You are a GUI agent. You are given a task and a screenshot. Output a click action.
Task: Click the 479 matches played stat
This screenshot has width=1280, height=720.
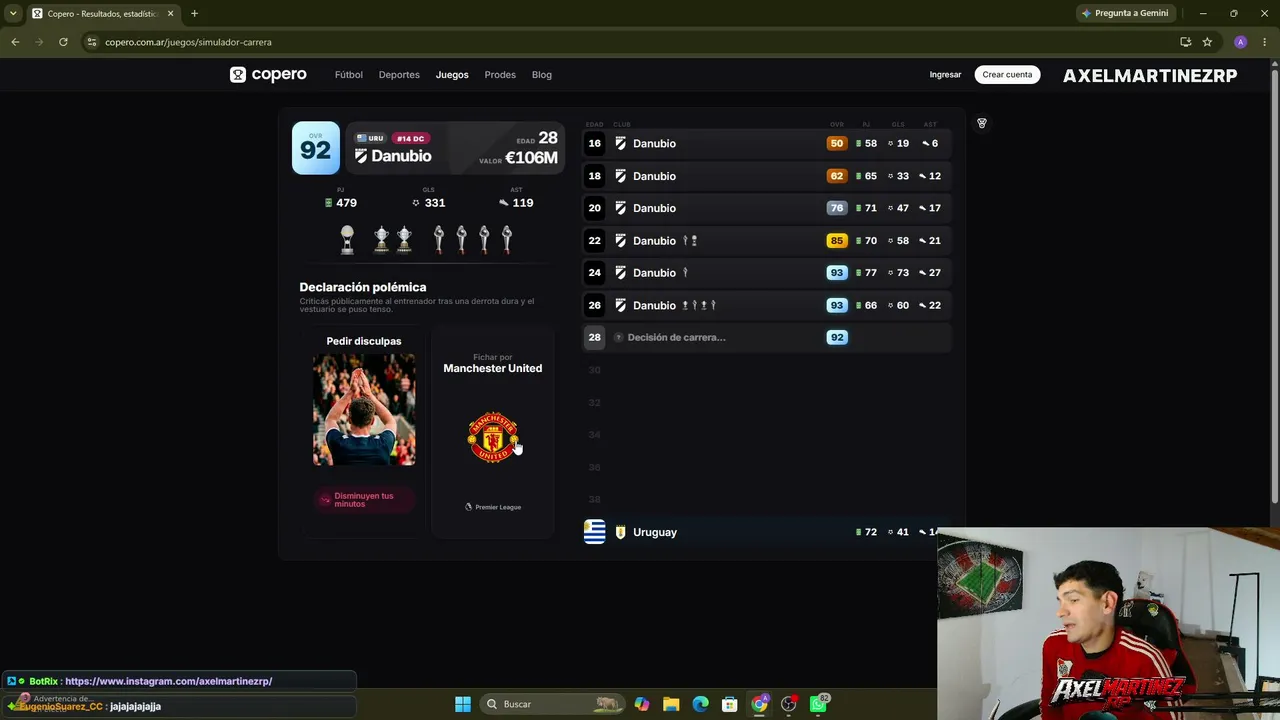coord(341,202)
